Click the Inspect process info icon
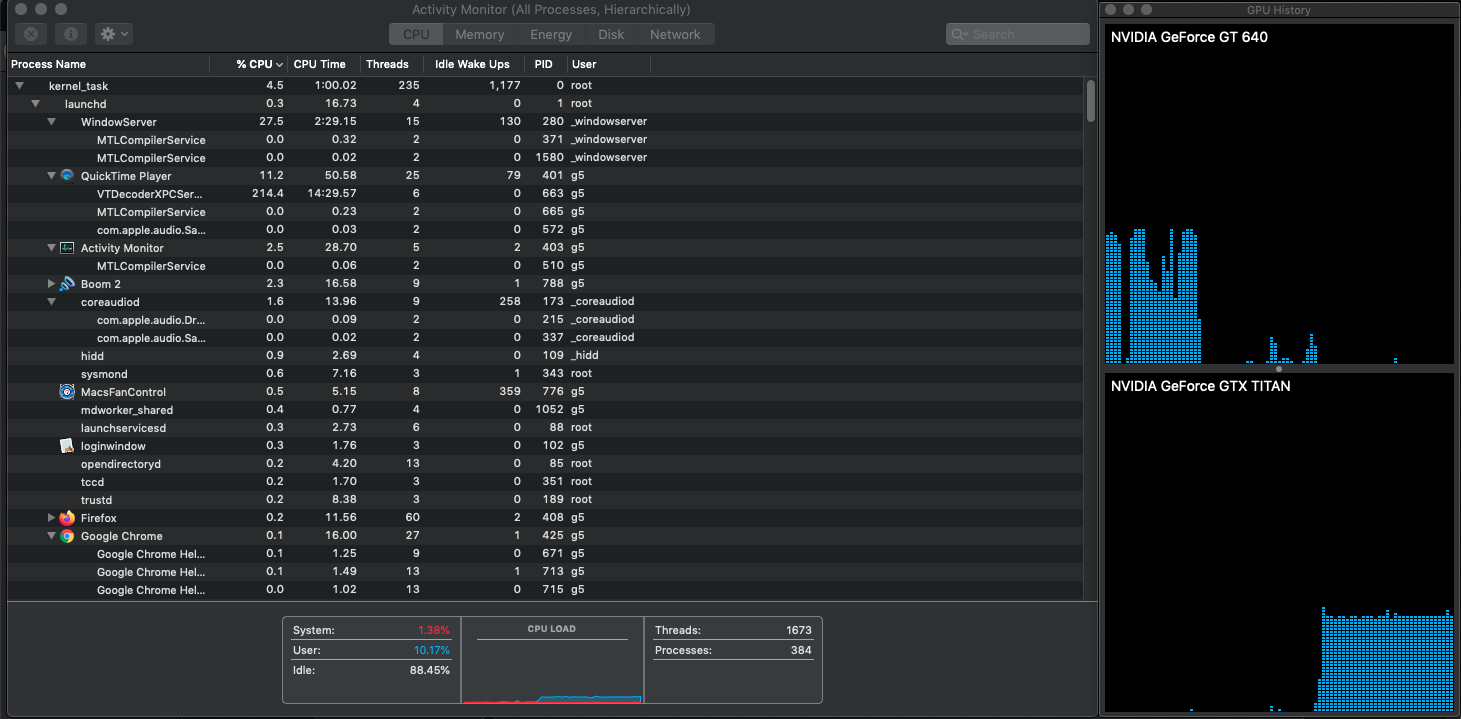1461x719 pixels. click(x=70, y=34)
